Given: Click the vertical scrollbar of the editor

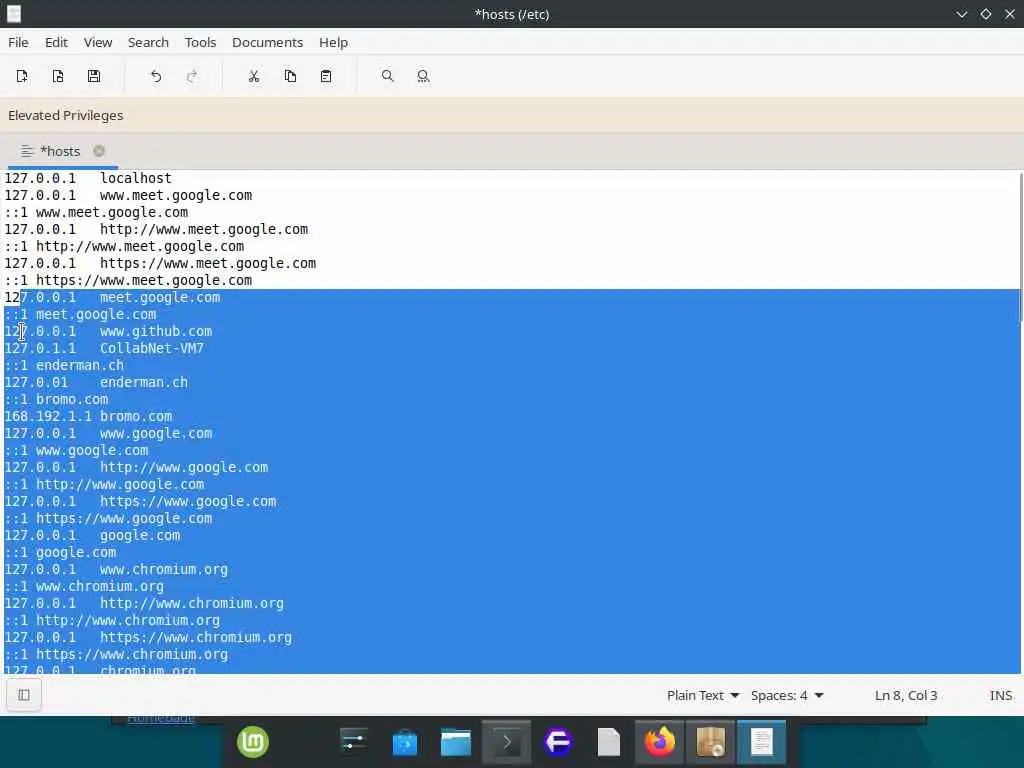Looking at the screenshot, I should pos(1021,248).
